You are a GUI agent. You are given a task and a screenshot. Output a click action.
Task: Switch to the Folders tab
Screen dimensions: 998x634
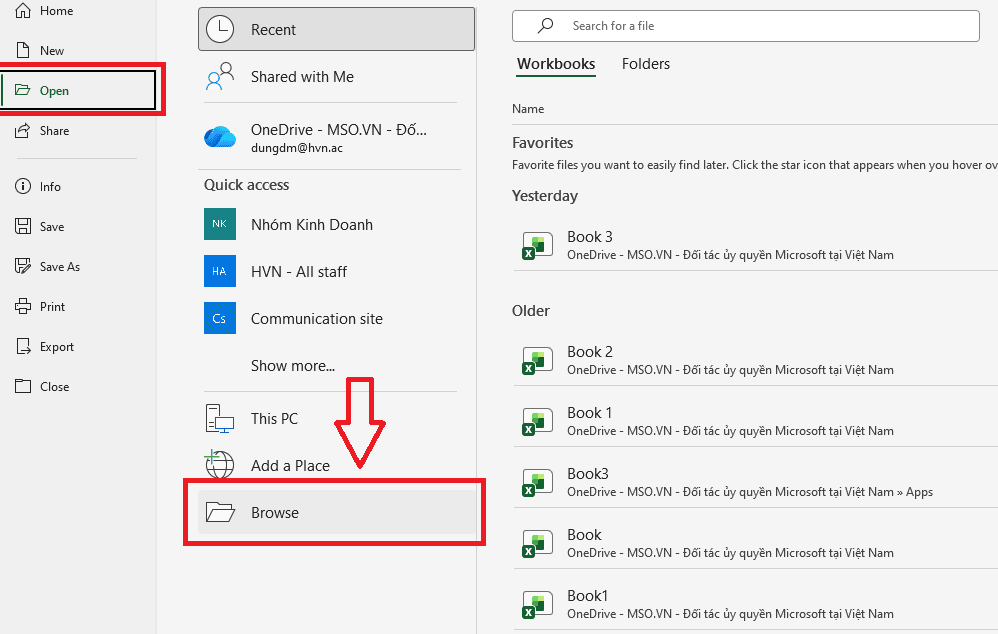645,64
